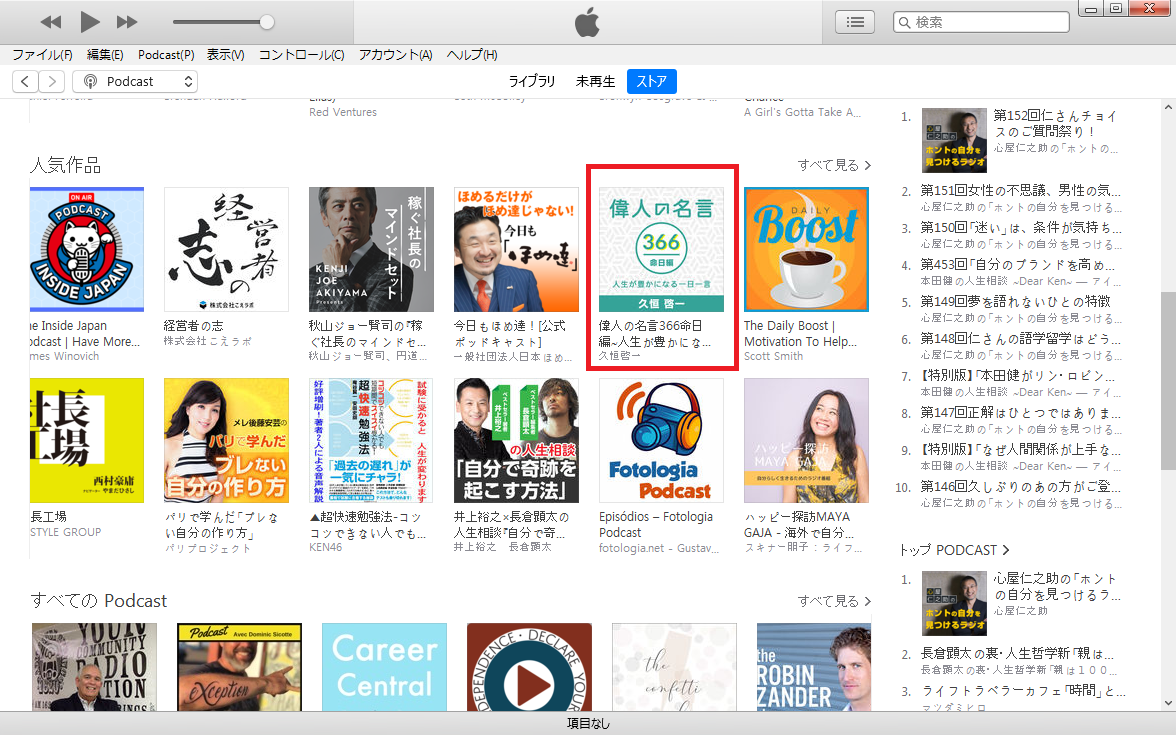Show all 人気作品 with すべて見る
1176x735 pixels.
point(834,165)
